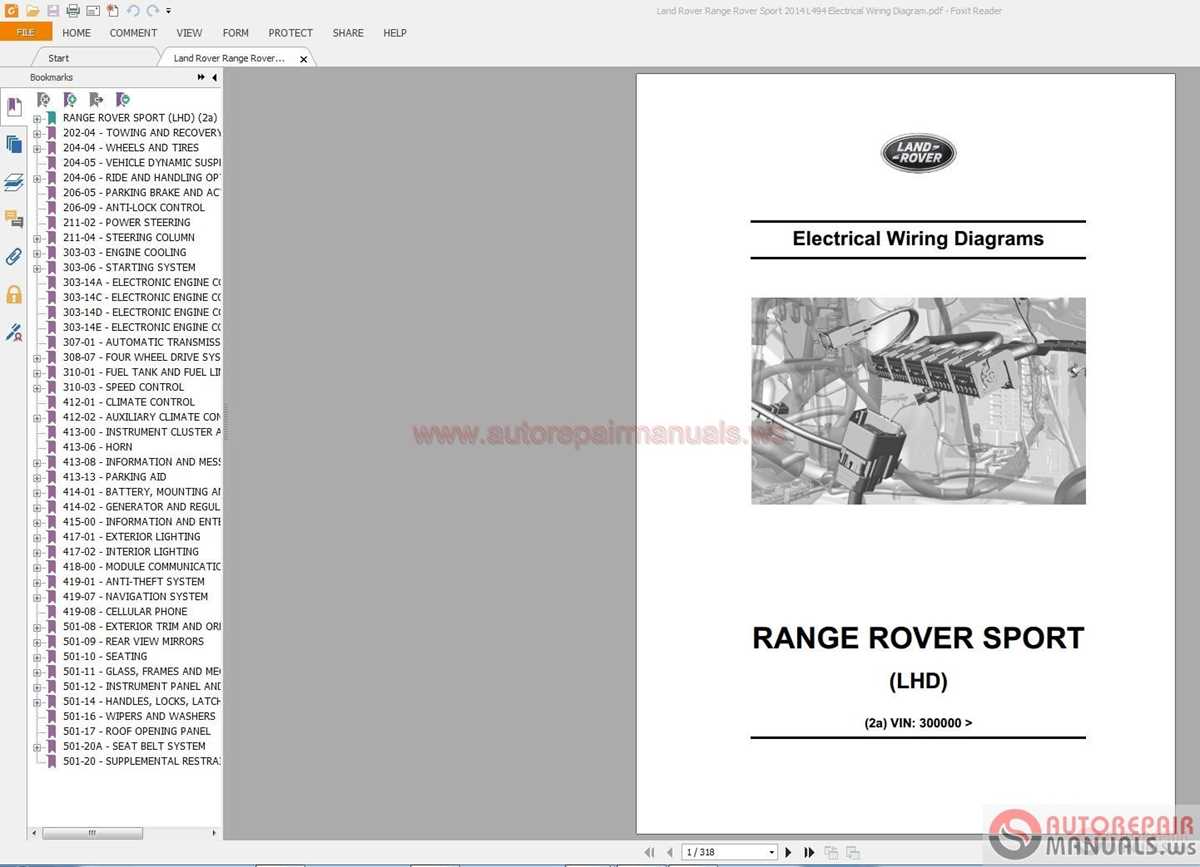Open the page number 1 / 318 dropdown

coord(771,853)
